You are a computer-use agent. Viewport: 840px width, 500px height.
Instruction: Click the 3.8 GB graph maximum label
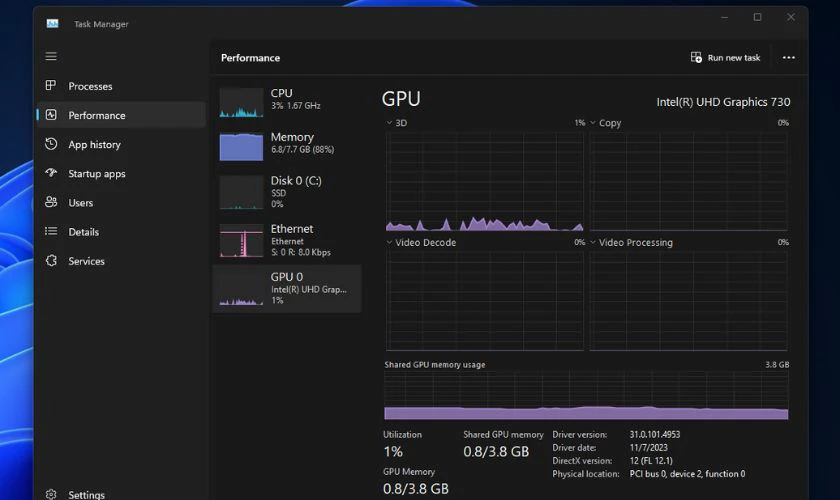click(777, 364)
